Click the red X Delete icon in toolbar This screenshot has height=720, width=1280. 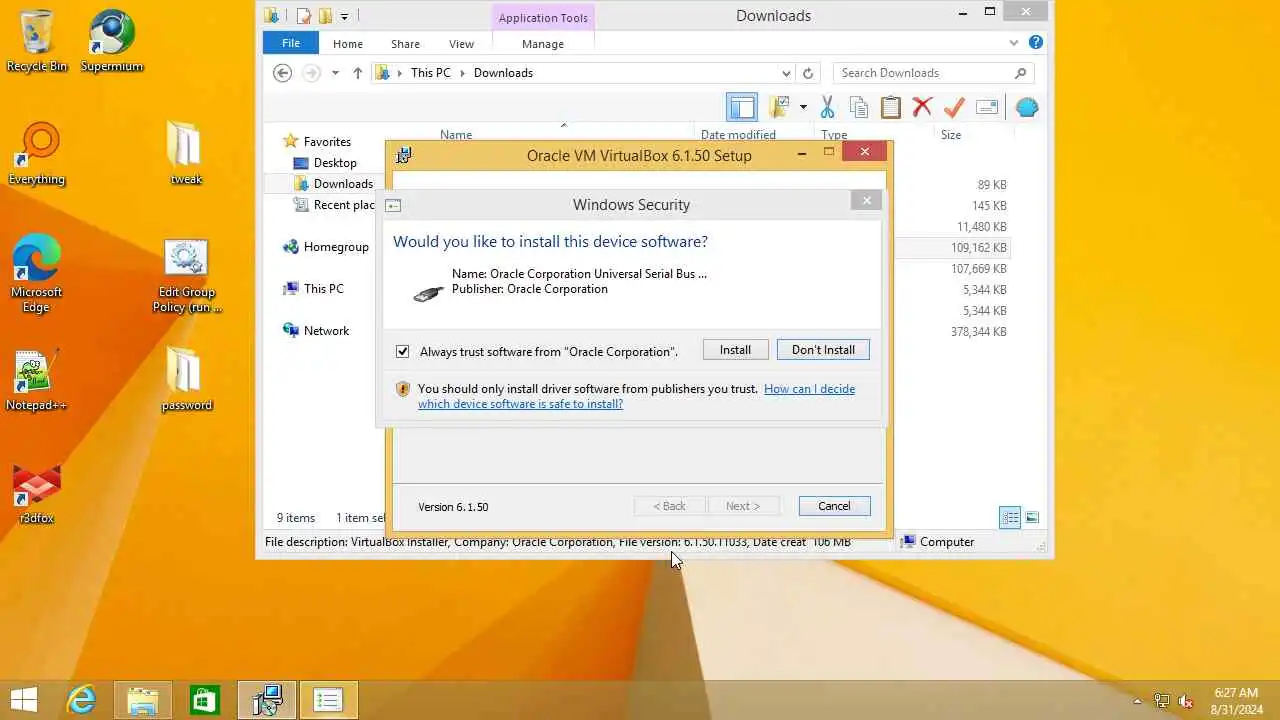[x=922, y=107]
